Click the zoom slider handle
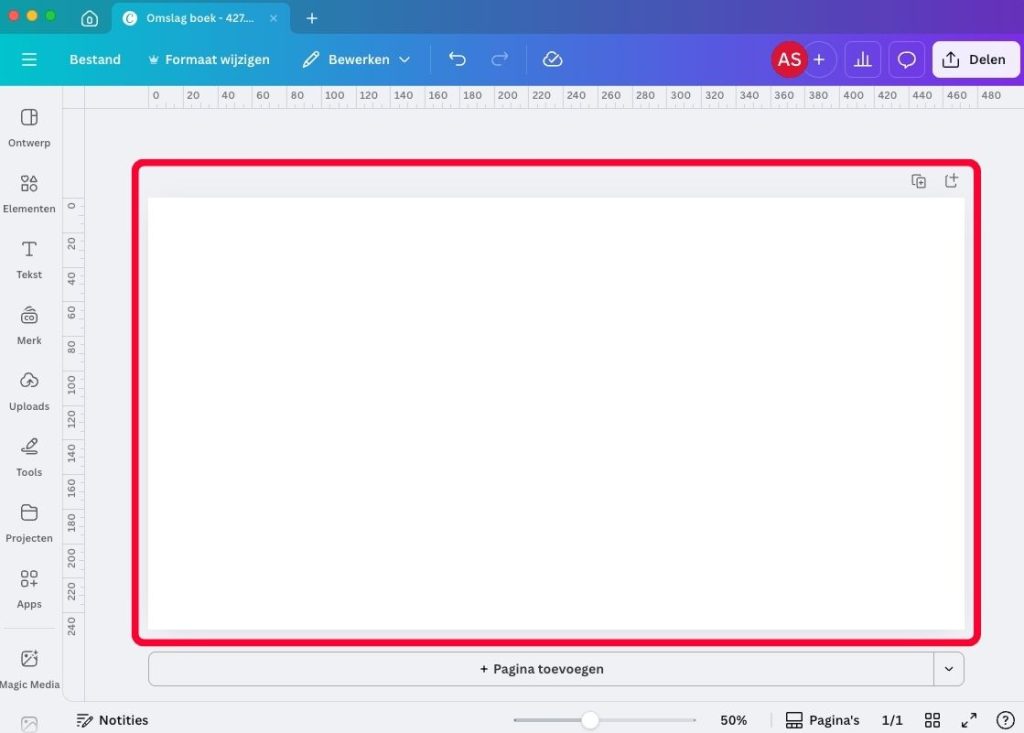The width and height of the screenshot is (1024, 733). coord(590,720)
